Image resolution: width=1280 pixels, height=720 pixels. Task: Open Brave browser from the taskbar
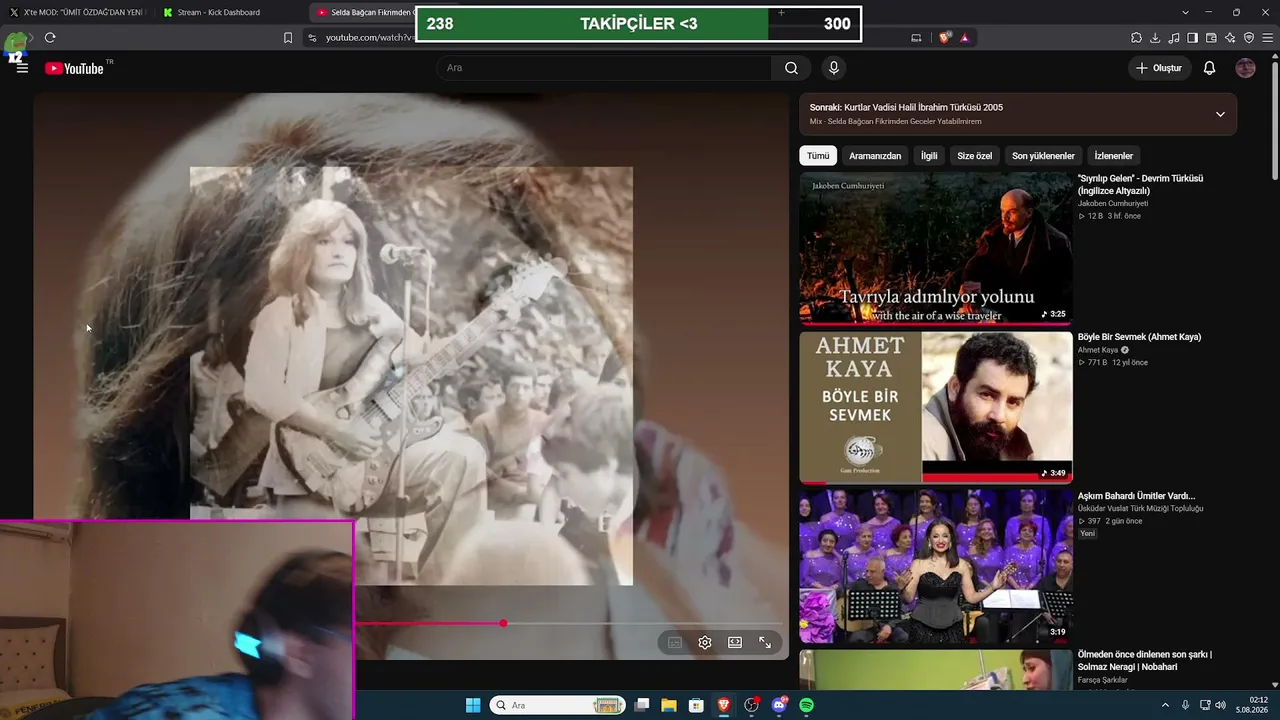pos(724,706)
